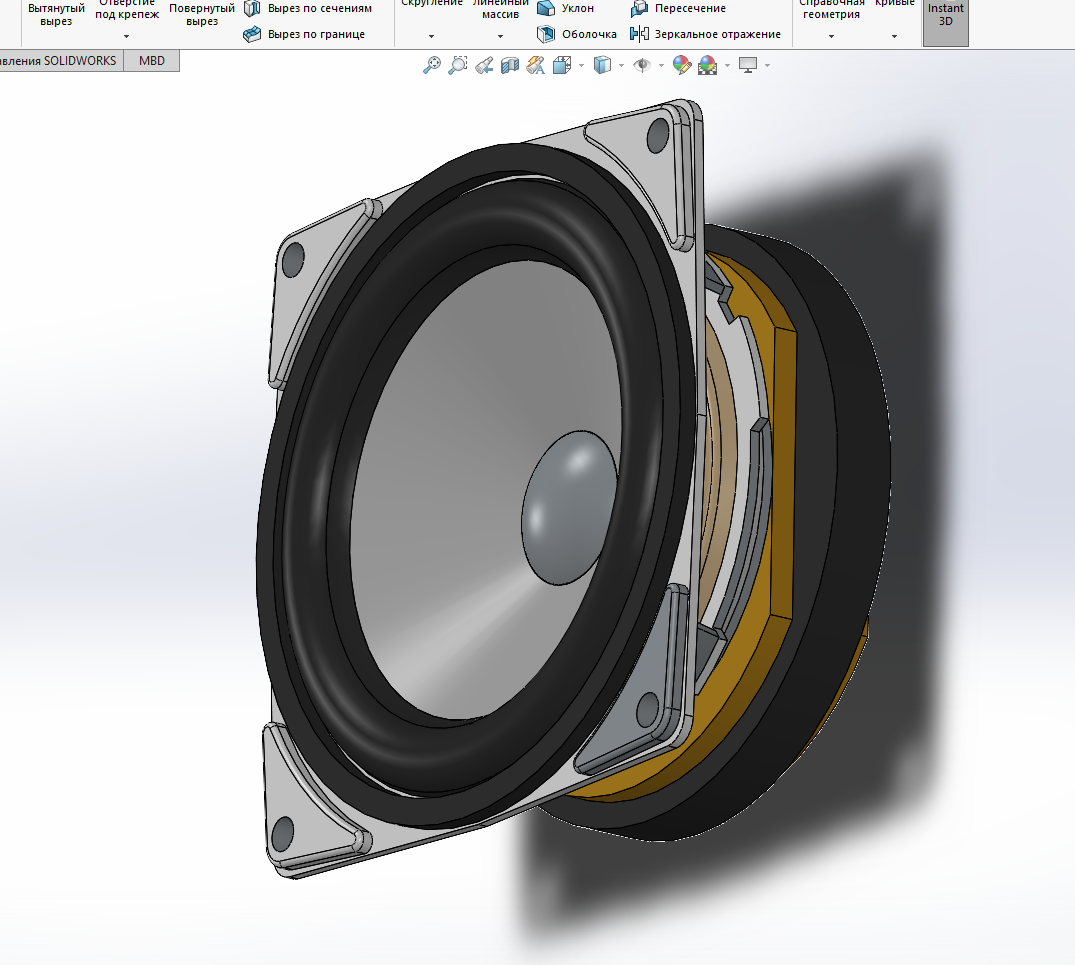
Task: Select the Zoom to Area tool
Action: [458, 65]
